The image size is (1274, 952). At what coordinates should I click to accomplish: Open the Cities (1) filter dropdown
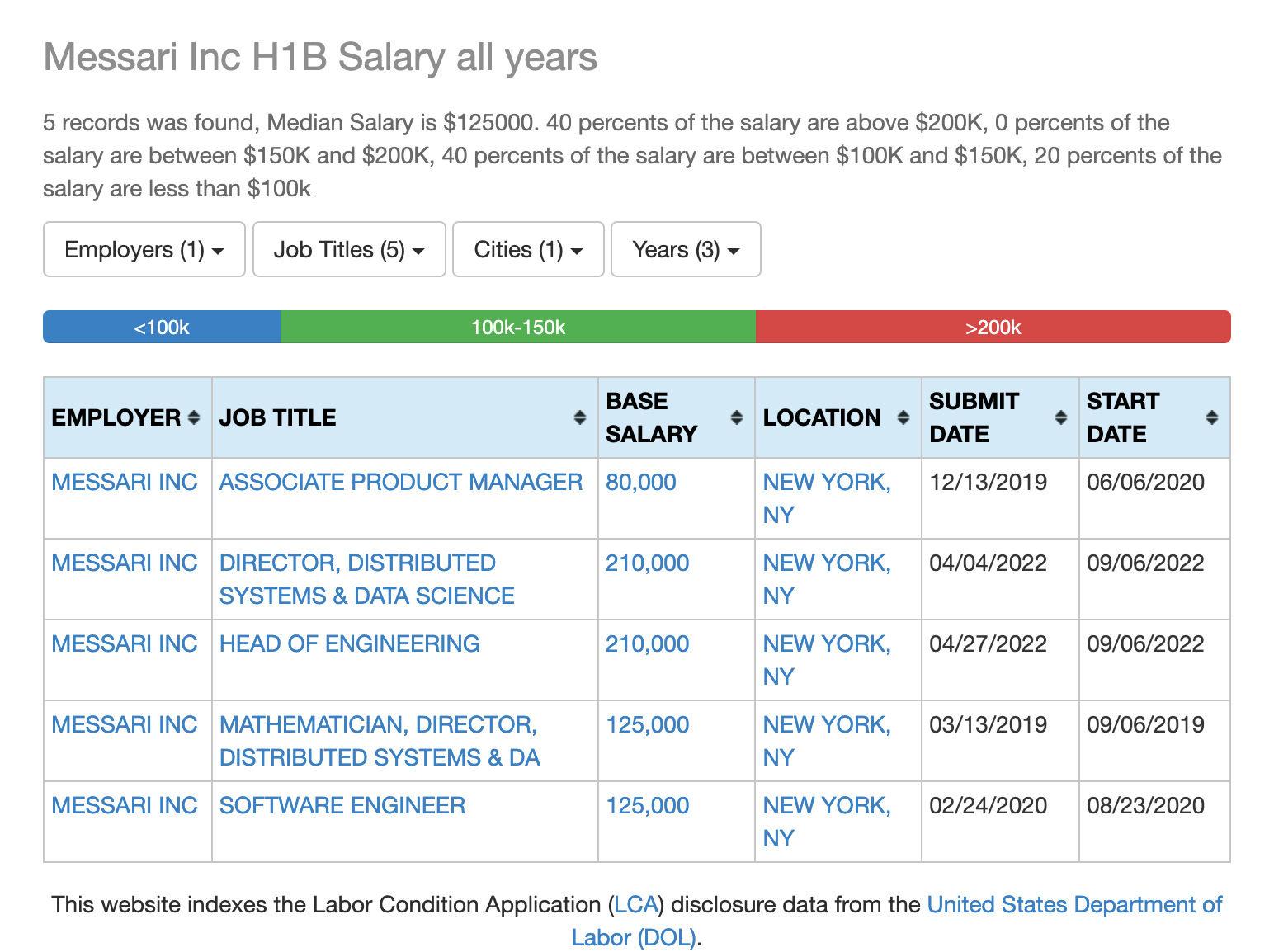(527, 249)
